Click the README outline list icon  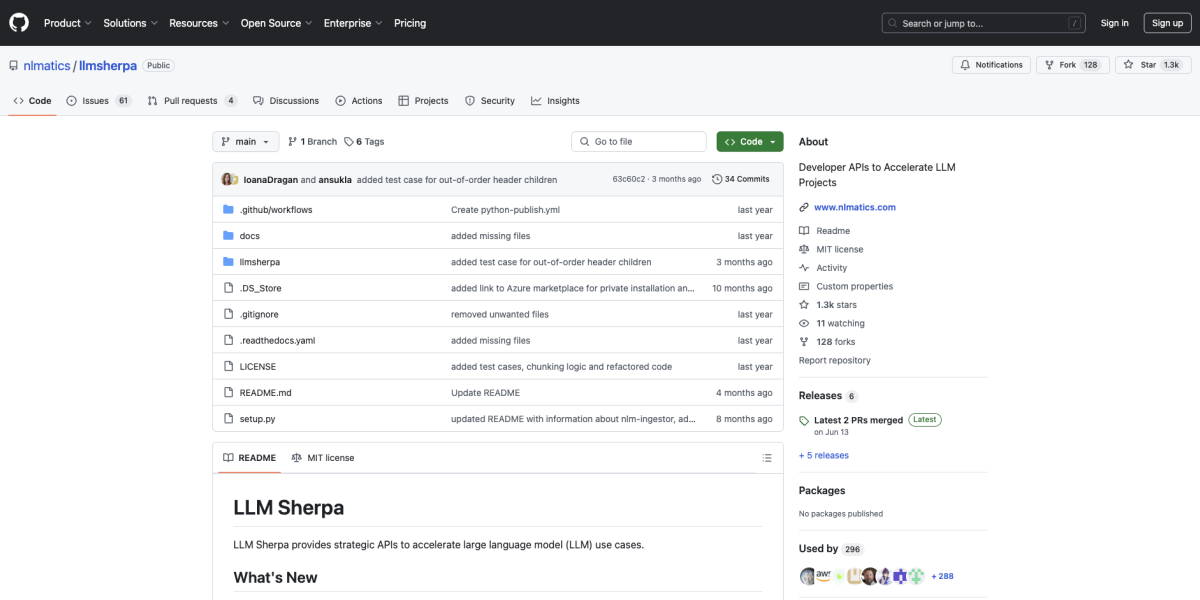(x=767, y=458)
